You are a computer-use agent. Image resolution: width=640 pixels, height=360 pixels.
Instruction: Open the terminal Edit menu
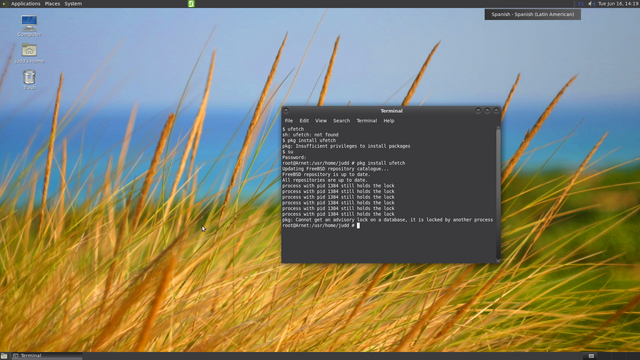(x=304, y=121)
